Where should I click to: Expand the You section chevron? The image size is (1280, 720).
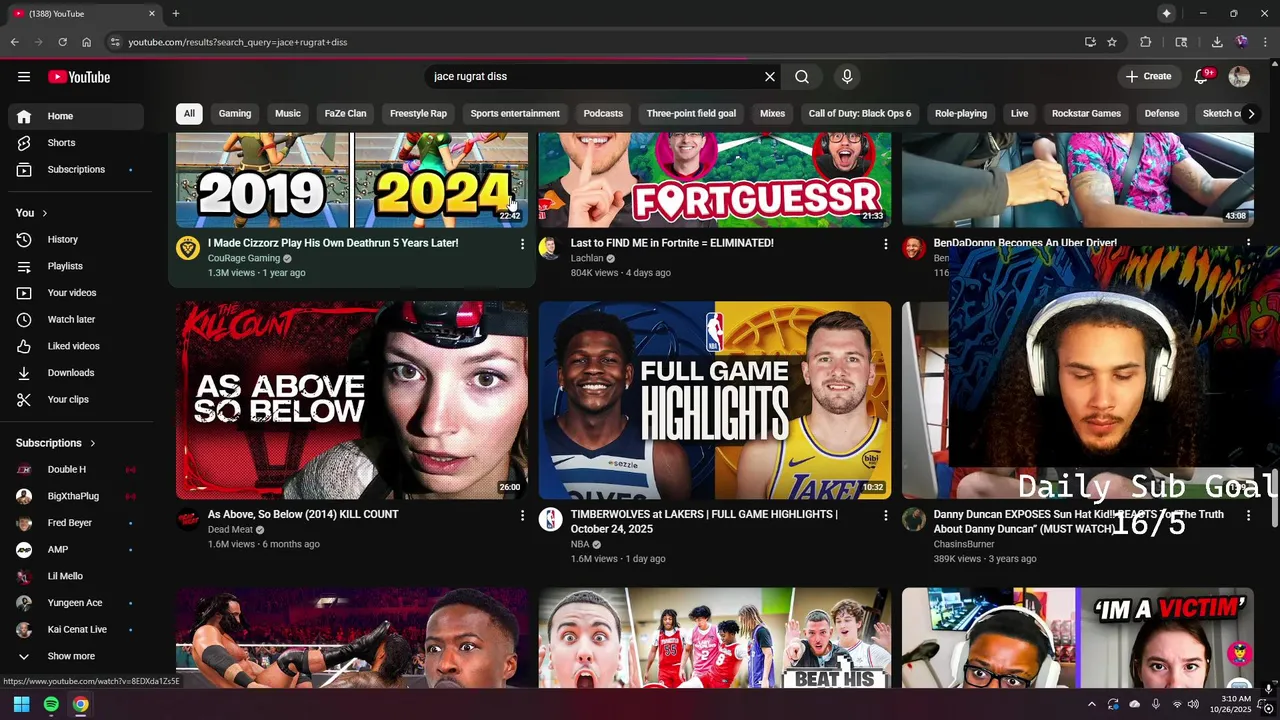[x=44, y=213]
